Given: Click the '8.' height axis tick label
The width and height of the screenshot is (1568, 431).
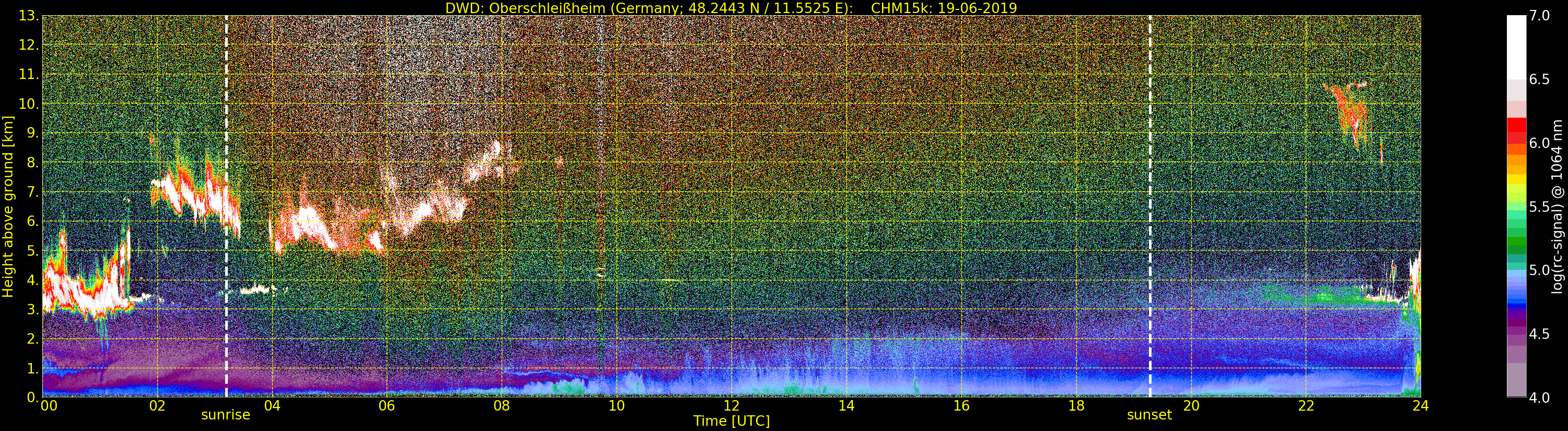Looking at the screenshot, I should 32,163.
